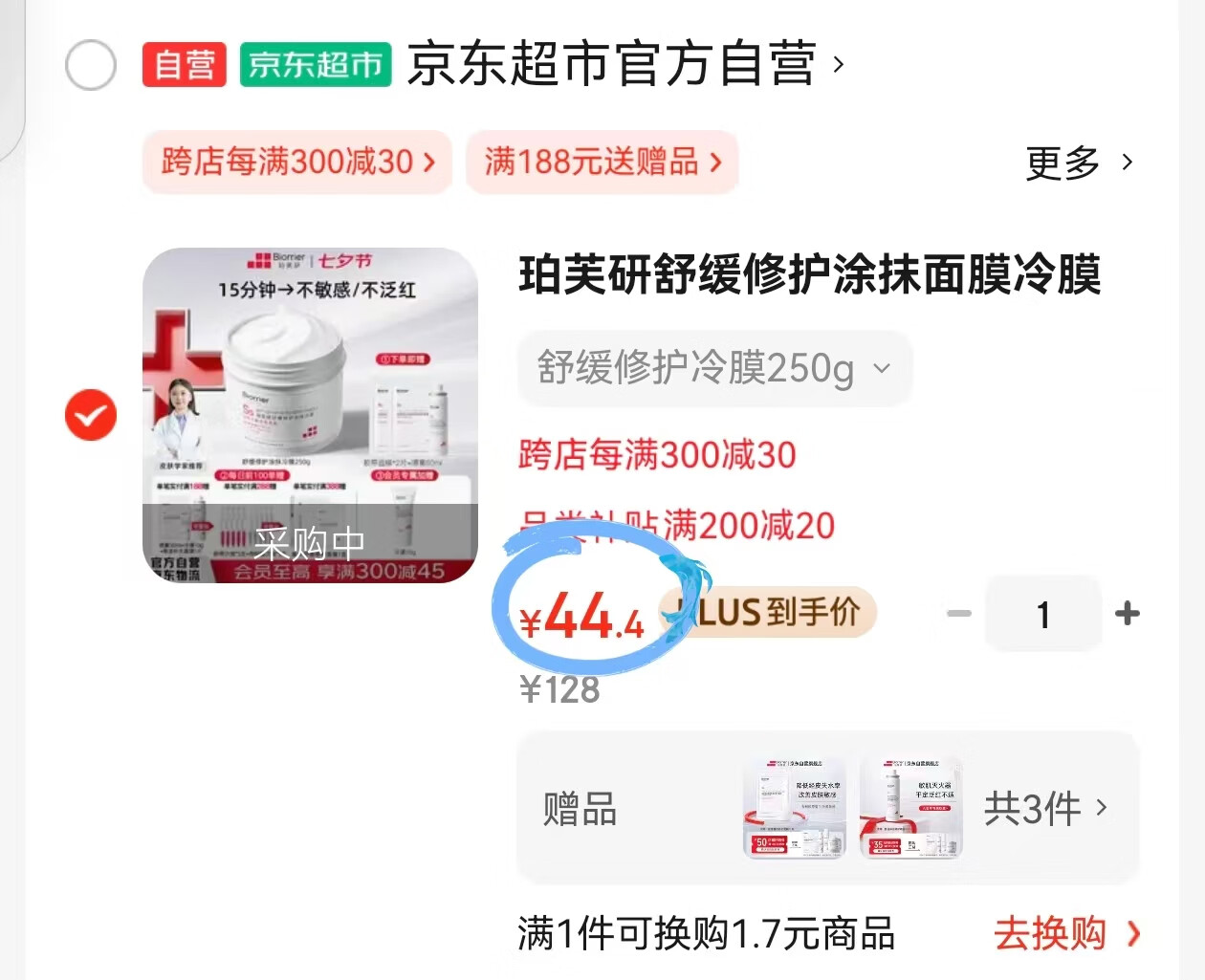Edit the quantity field showing 1

1043,614
